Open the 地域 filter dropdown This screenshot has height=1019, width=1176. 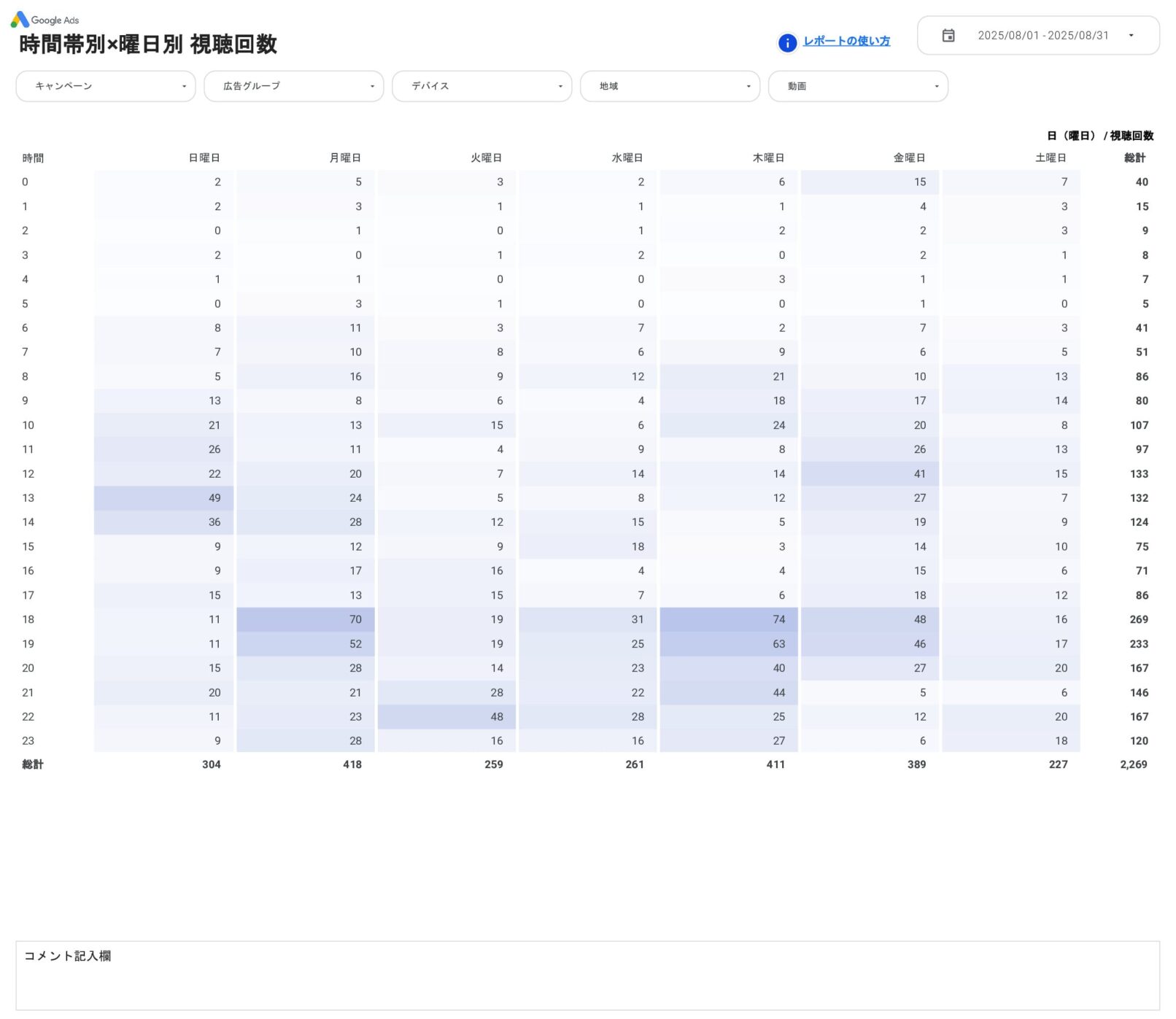pos(670,86)
